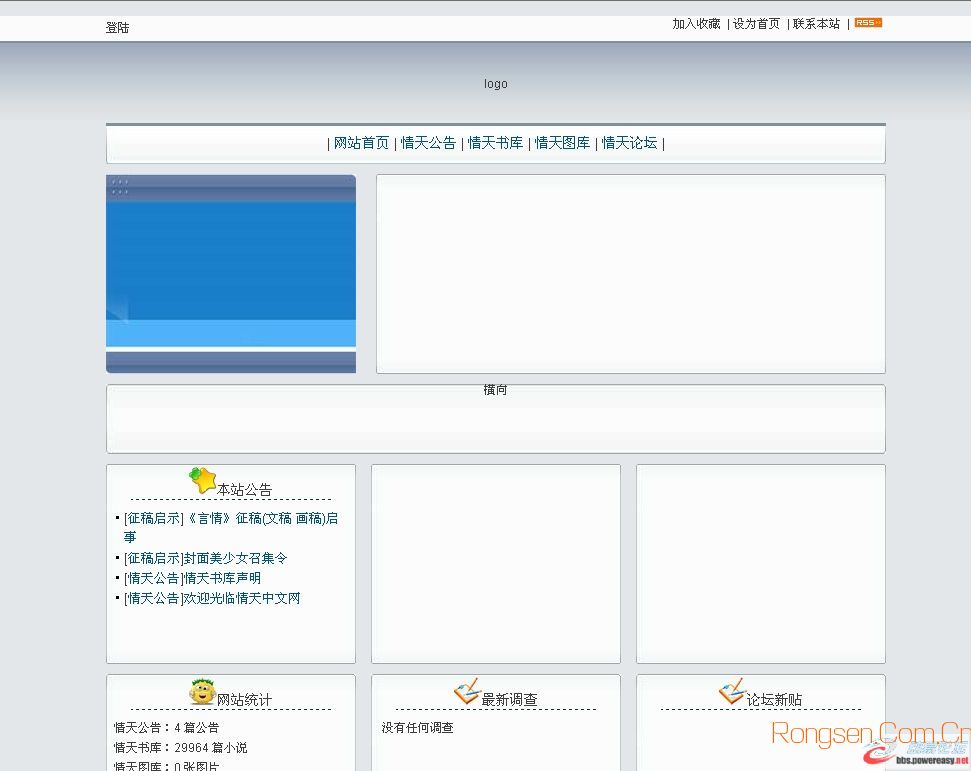Go to 网站首页 in navigation bar
Viewport: 971px width, 771px height.
tap(361, 143)
